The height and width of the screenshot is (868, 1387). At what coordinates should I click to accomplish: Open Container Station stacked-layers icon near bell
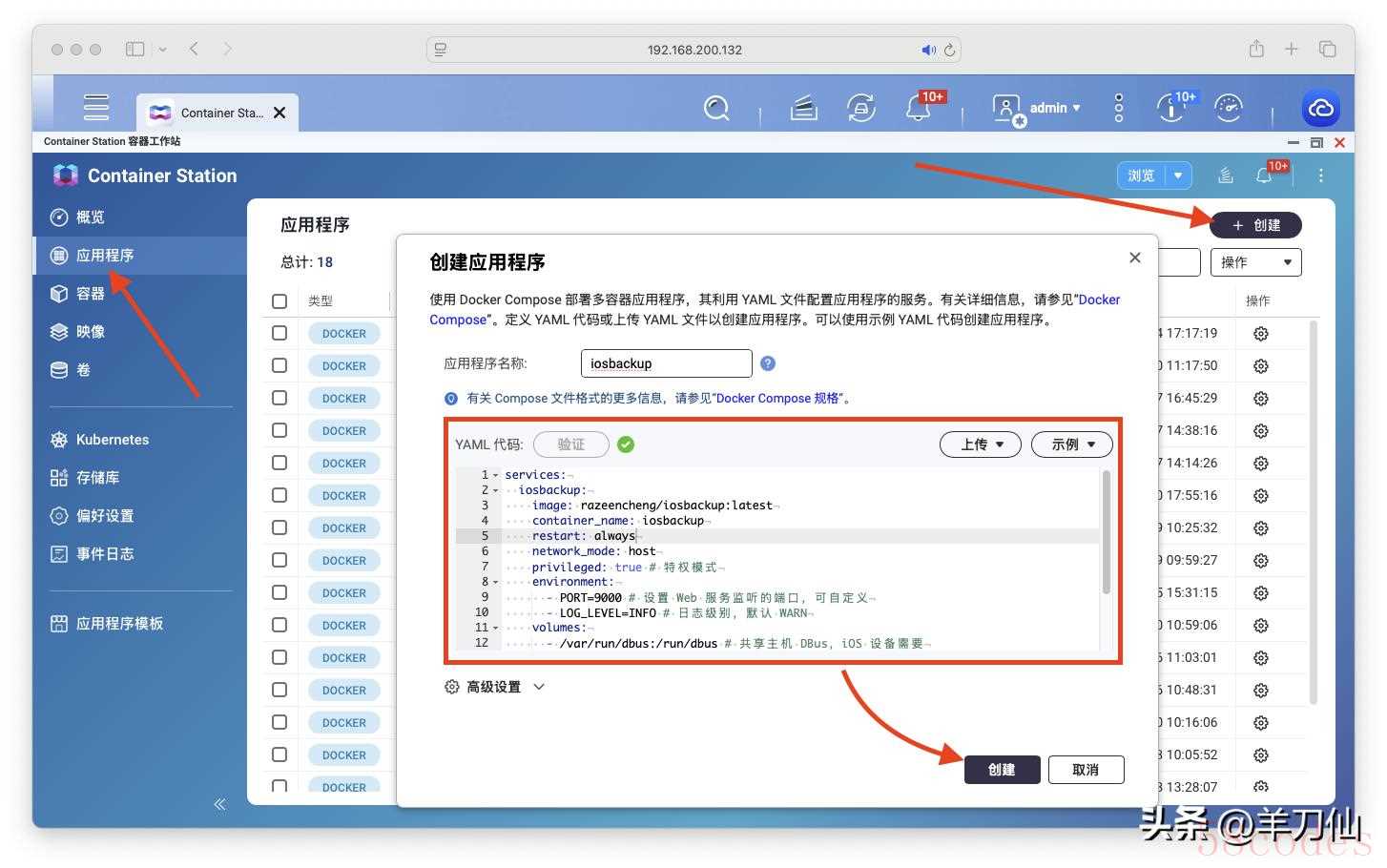click(1226, 176)
